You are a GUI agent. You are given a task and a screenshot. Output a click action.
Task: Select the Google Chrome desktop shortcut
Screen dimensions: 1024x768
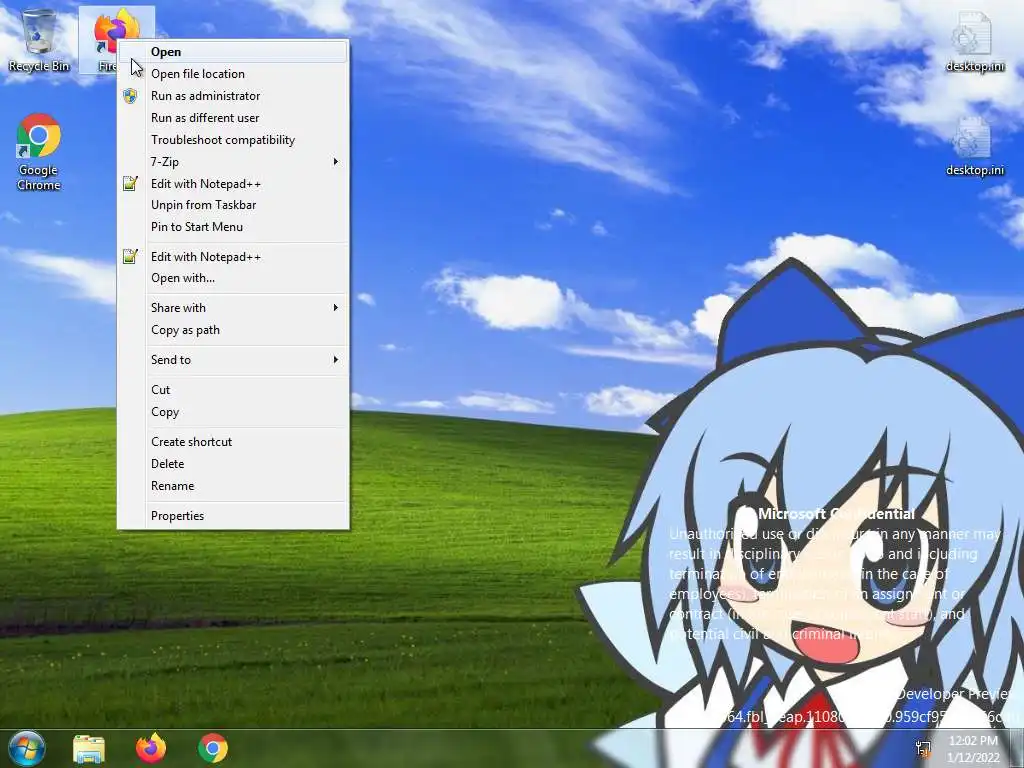pyautogui.click(x=39, y=152)
